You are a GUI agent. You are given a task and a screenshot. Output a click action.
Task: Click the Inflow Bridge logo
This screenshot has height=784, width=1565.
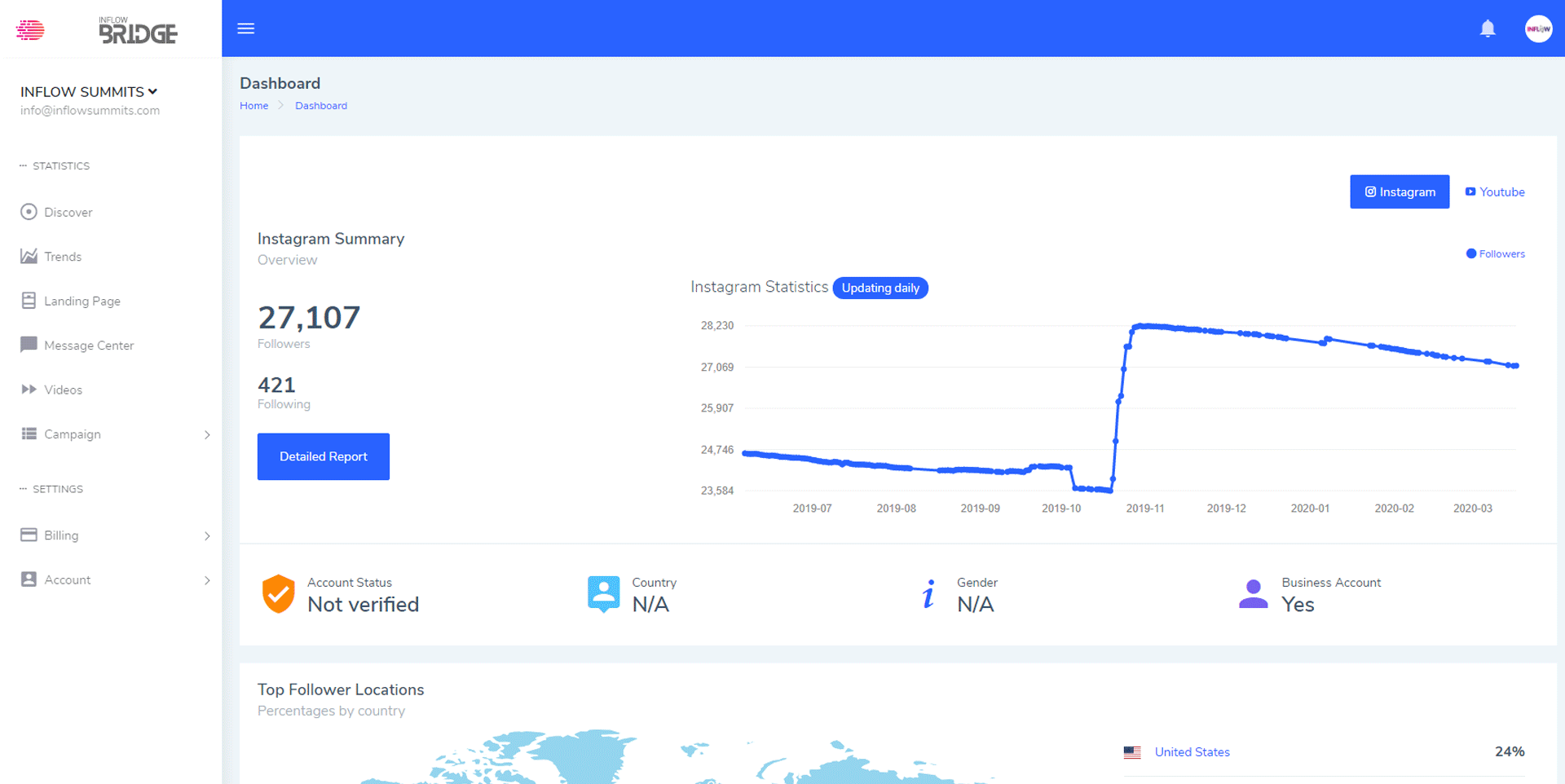pos(137,31)
